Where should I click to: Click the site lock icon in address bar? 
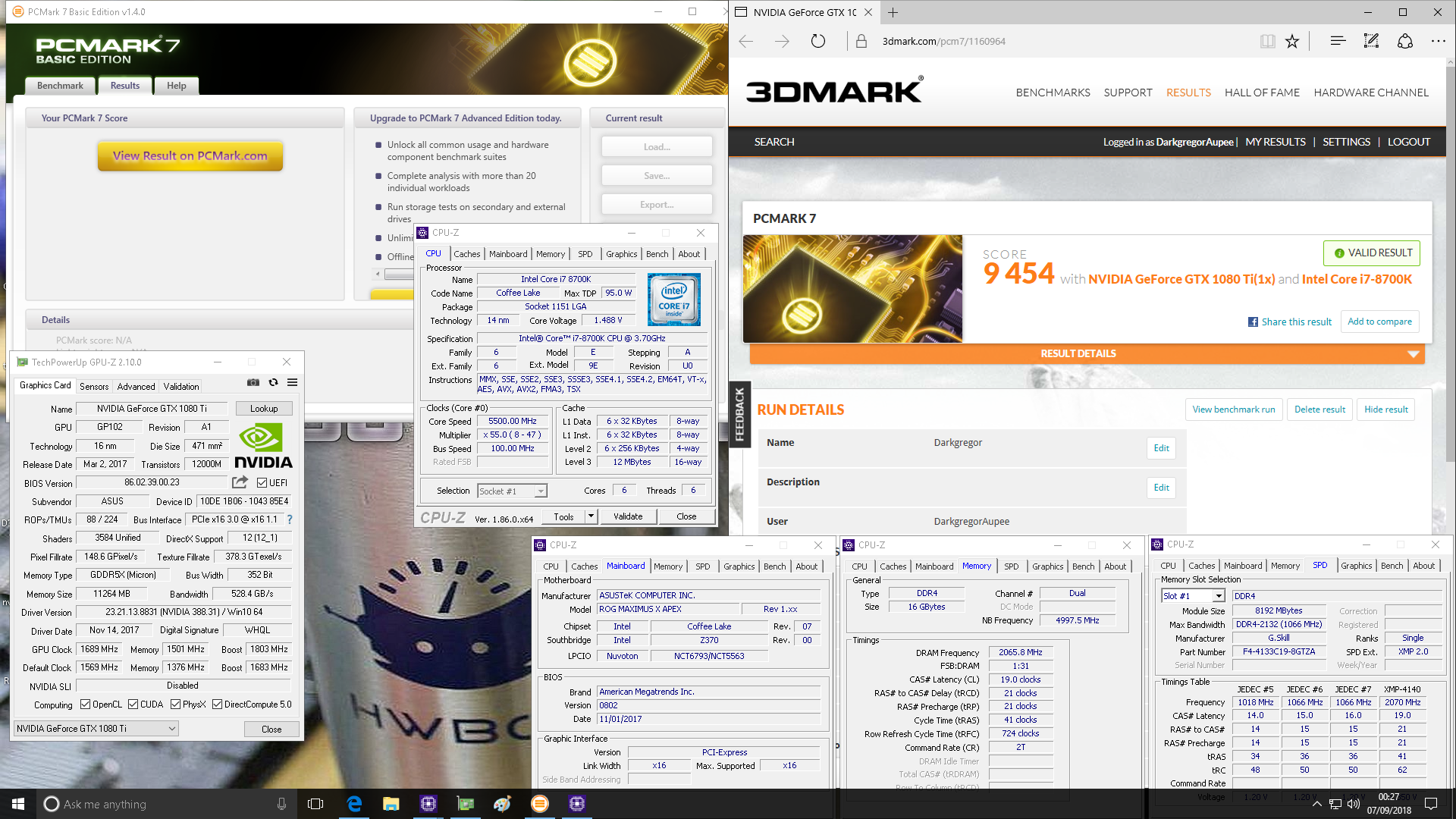pyautogui.click(x=861, y=41)
